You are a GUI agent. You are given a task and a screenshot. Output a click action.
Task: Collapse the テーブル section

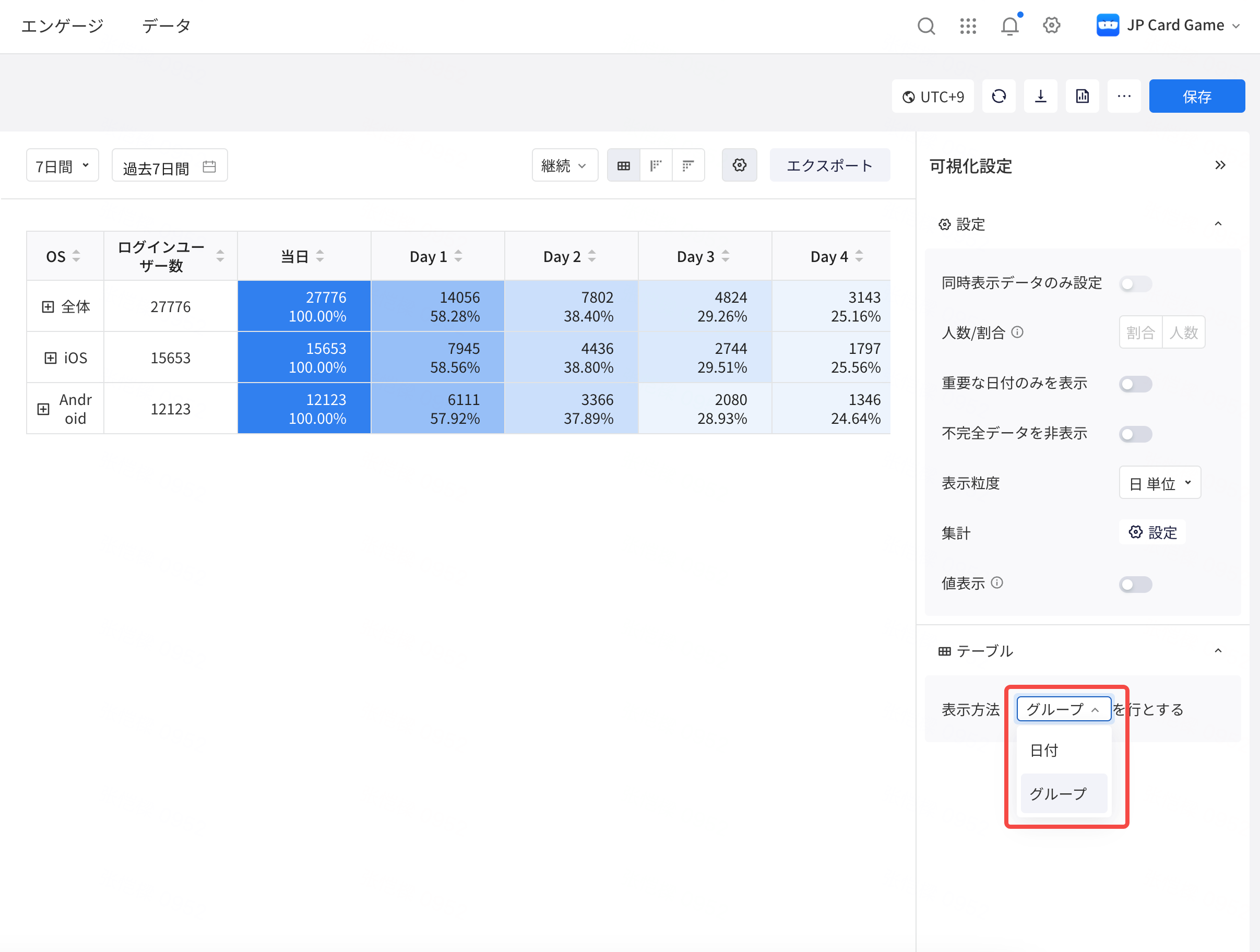coord(1218,651)
